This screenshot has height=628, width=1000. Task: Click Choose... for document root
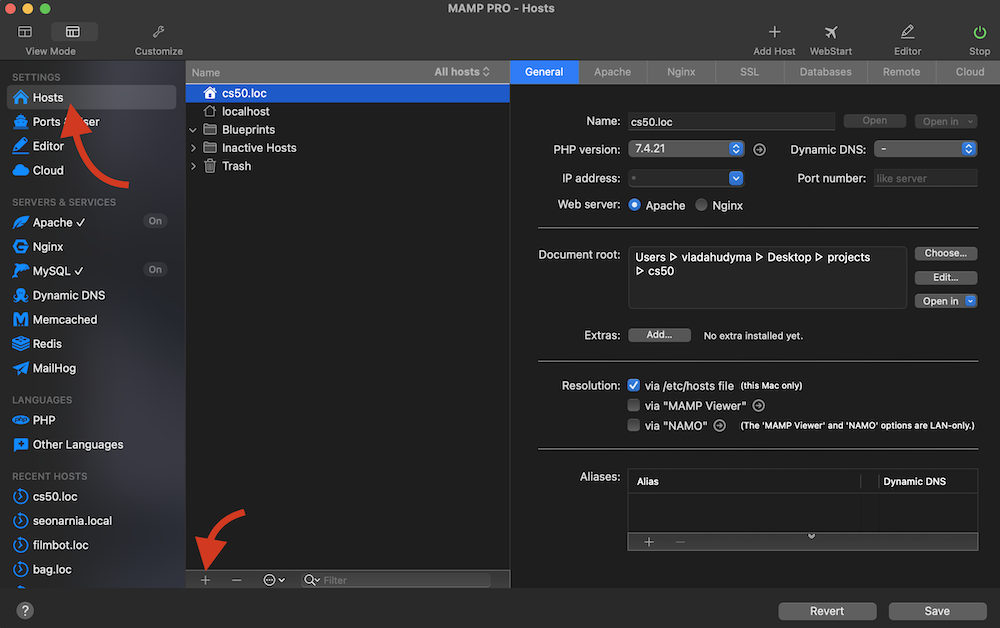click(945, 254)
